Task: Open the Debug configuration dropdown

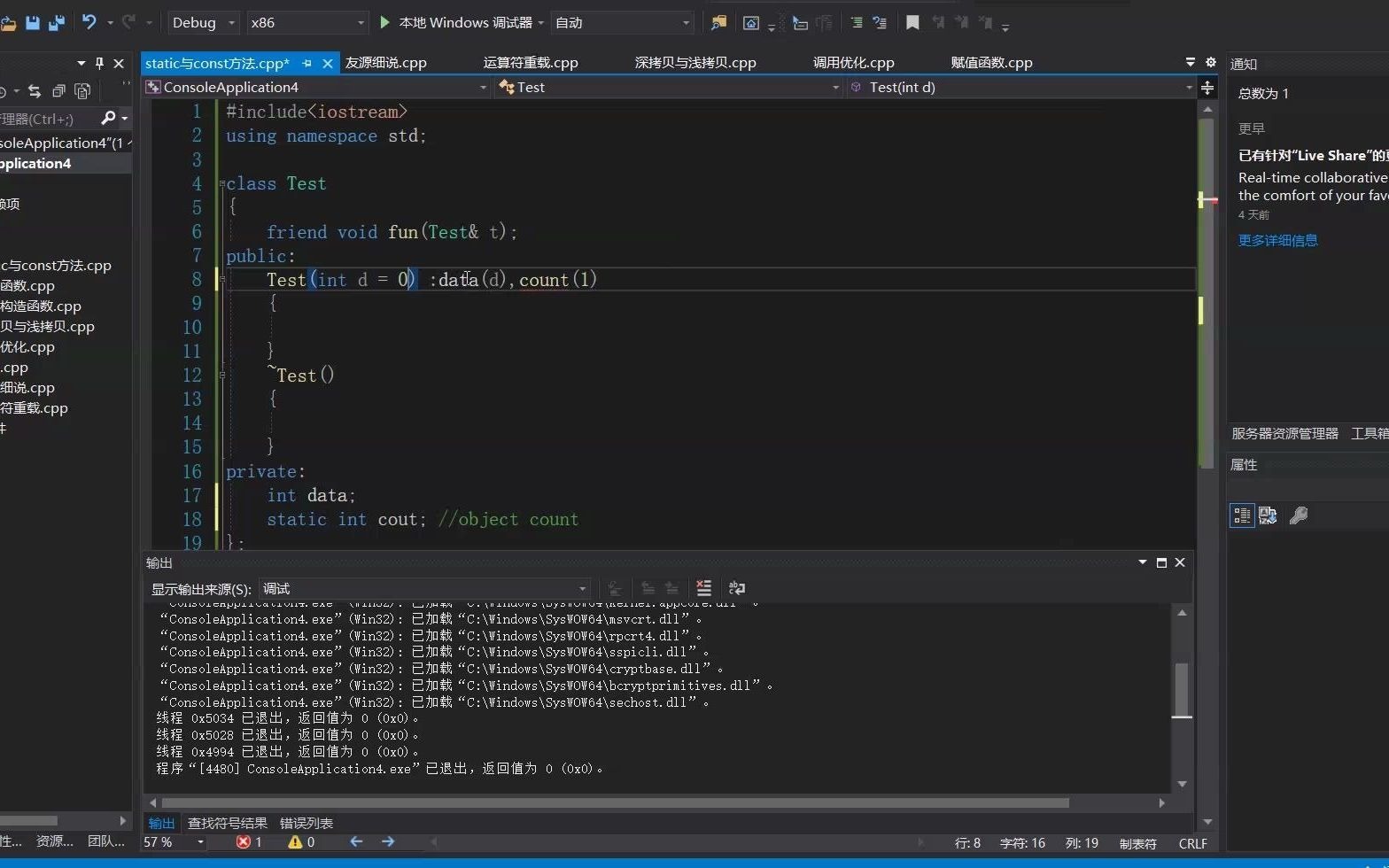Action: pos(203,22)
